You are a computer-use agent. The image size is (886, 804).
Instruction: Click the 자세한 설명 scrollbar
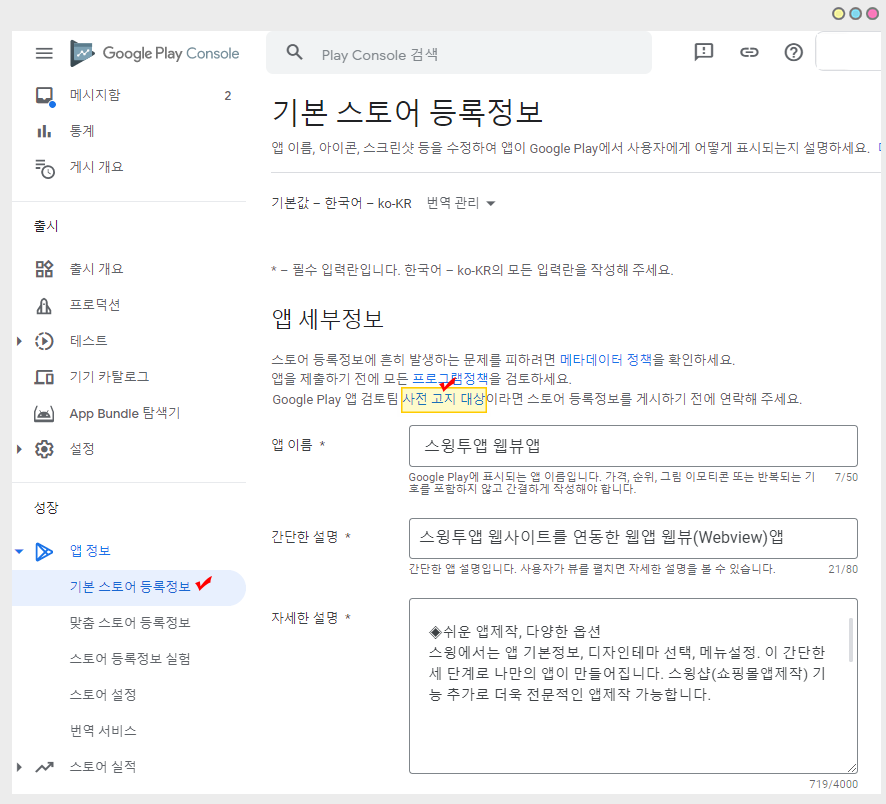pos(851,640)
